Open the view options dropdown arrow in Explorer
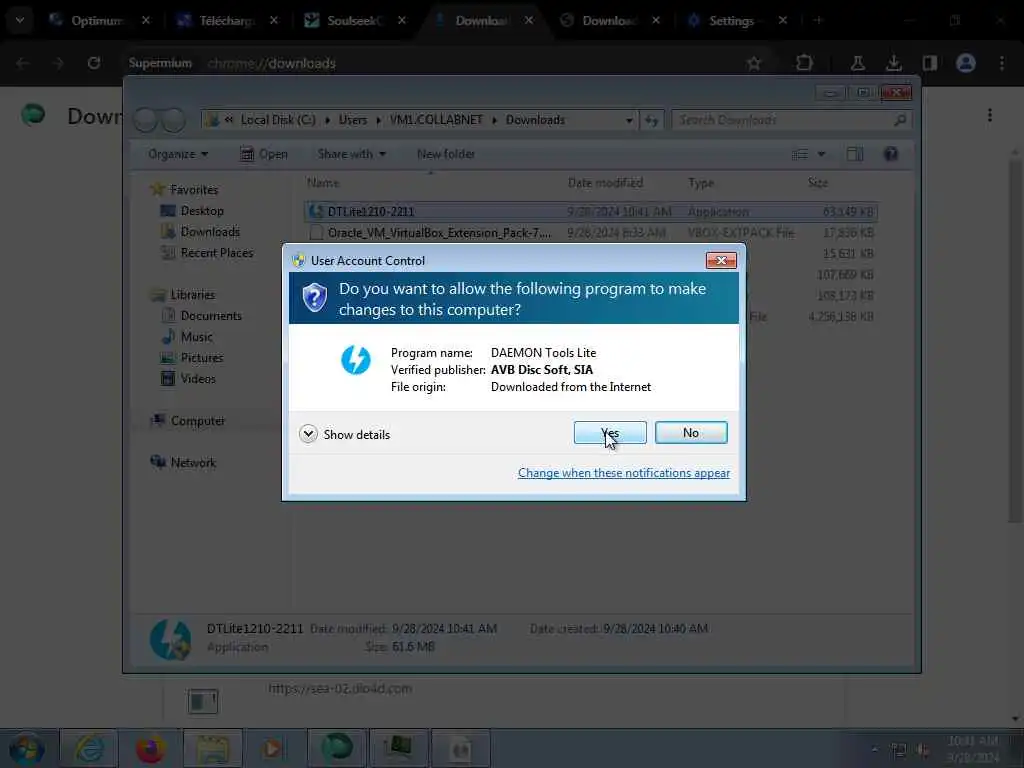 (x=822, y=154)
